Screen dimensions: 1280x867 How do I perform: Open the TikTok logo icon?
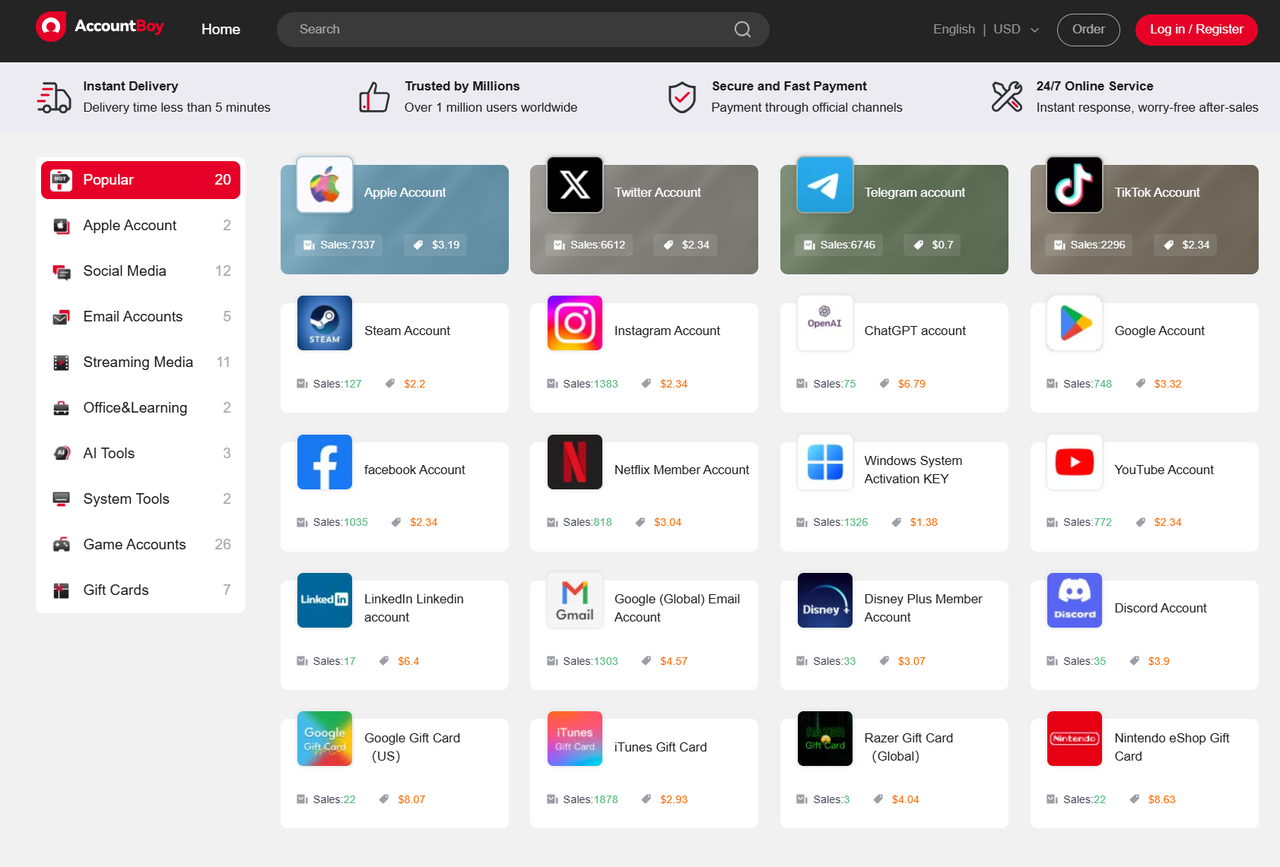(1075, 184)
